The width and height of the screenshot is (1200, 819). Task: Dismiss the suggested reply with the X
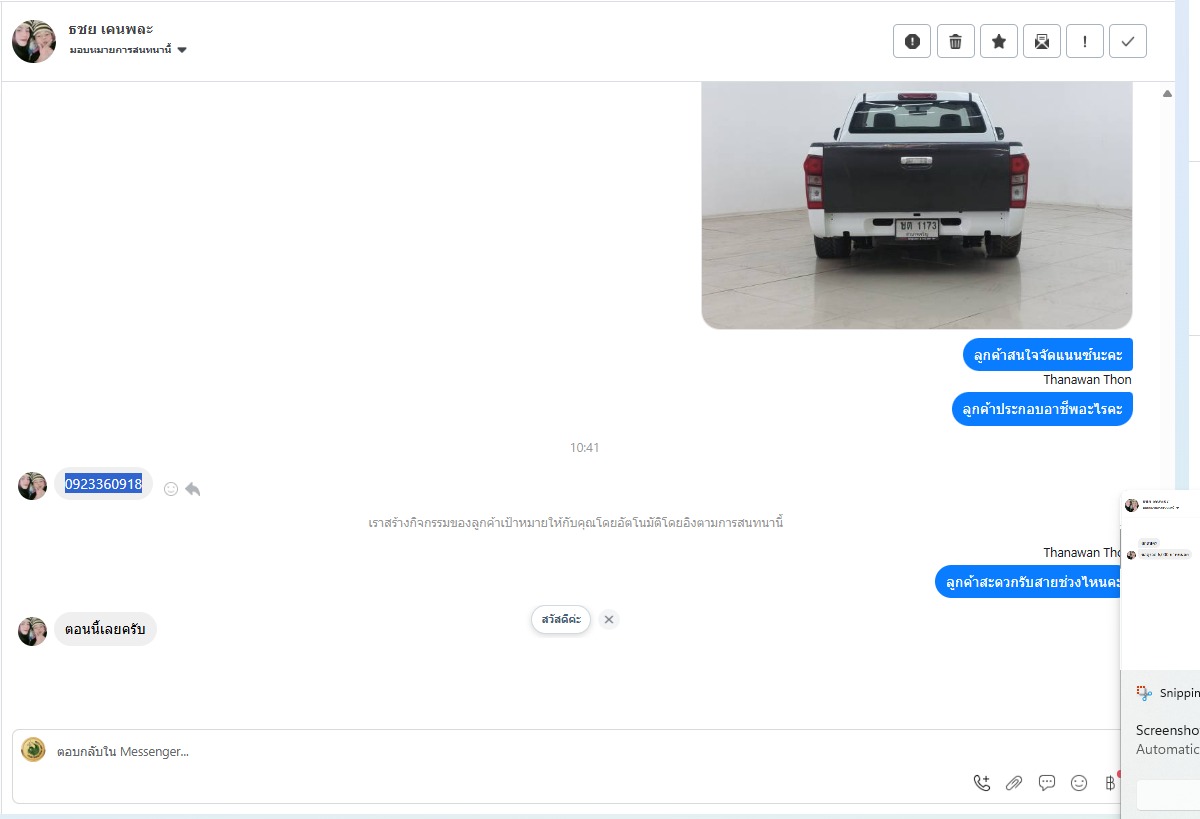[609, 619]
